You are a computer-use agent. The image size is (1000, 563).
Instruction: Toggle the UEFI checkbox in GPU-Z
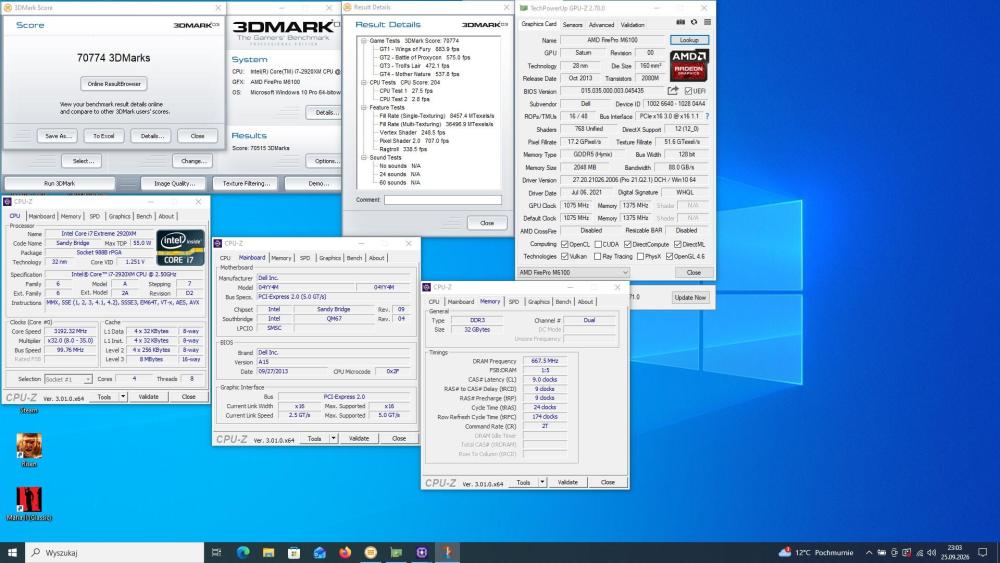688,91
